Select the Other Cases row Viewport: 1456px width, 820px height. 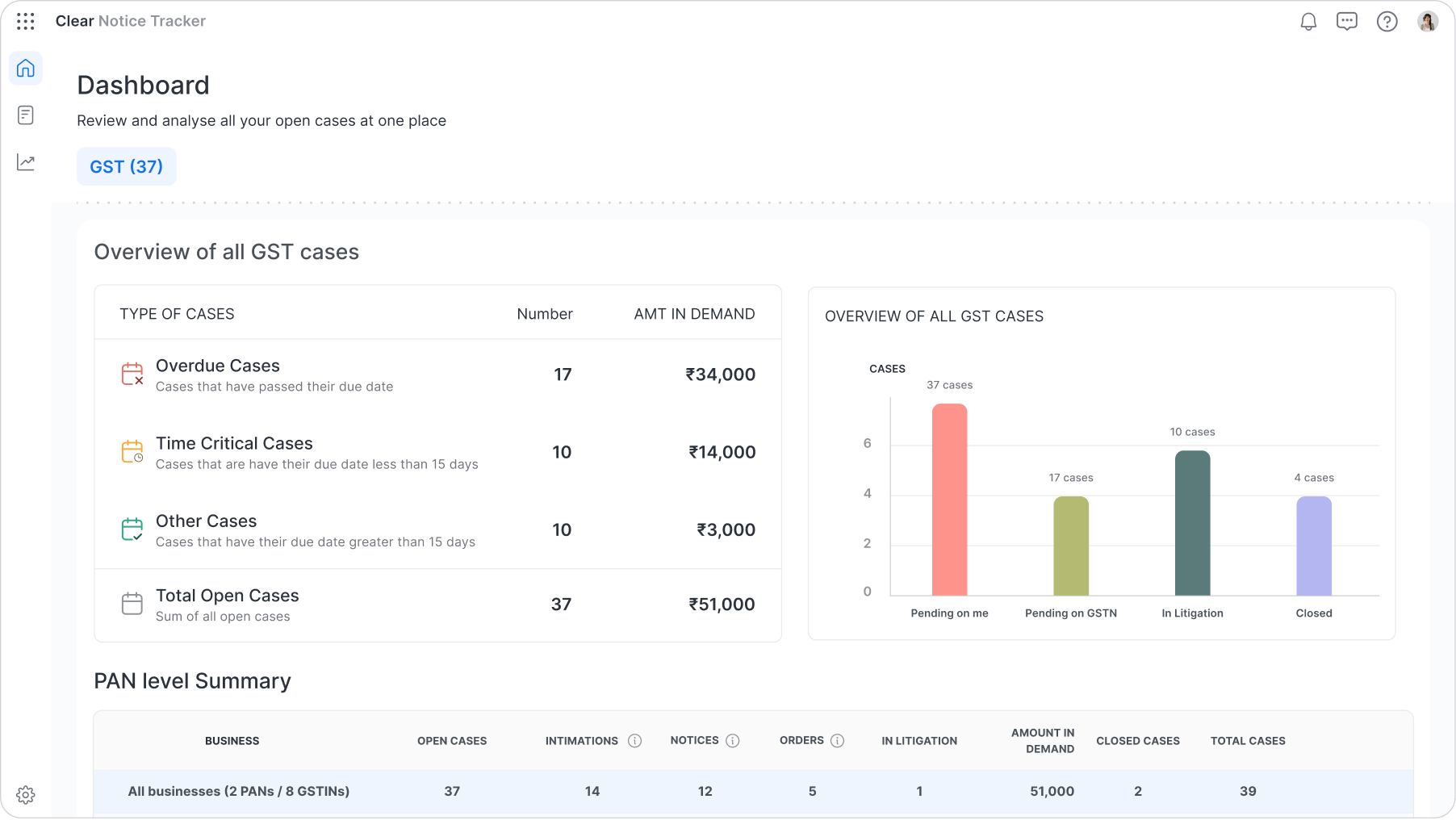click(x=437, y=530)
